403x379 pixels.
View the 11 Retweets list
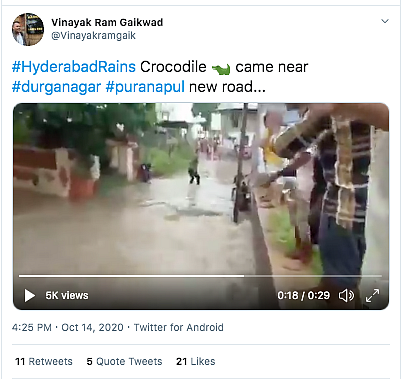(x=44, y=361)
